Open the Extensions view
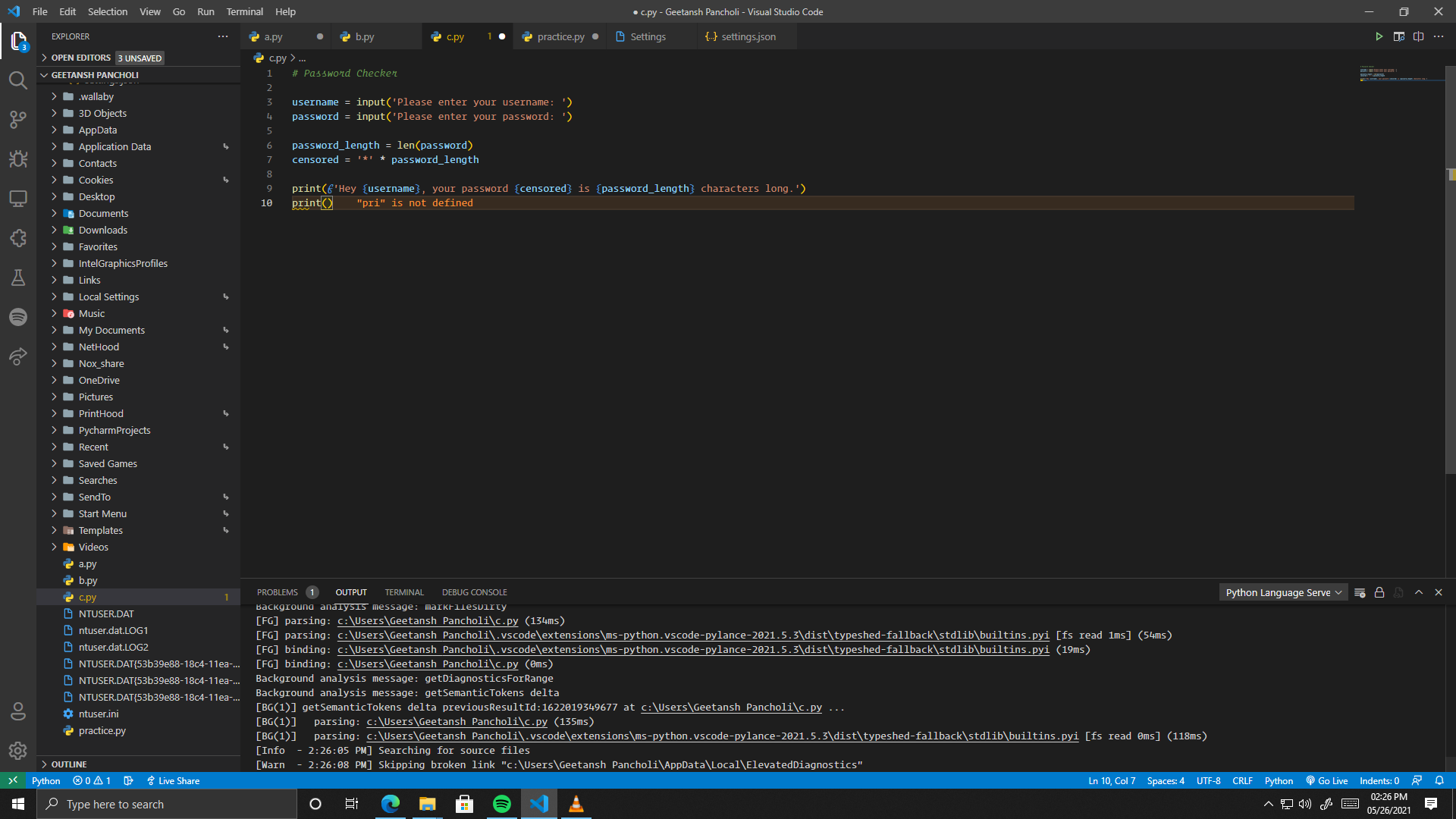The height and width of the screenshot is (819, 1456). pyautogui.click(x=18, y=238)
